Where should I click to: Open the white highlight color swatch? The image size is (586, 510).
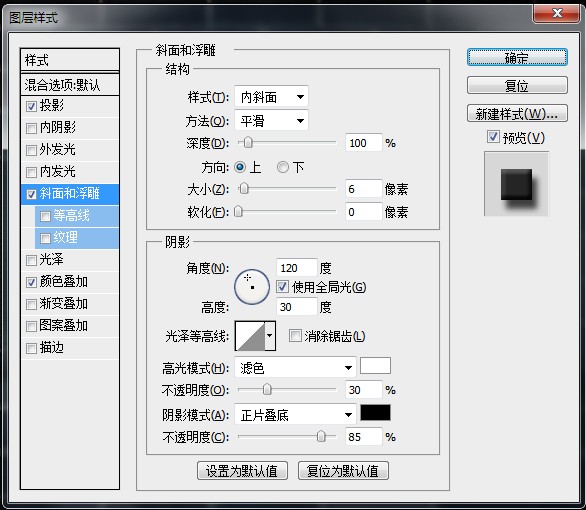375,366
